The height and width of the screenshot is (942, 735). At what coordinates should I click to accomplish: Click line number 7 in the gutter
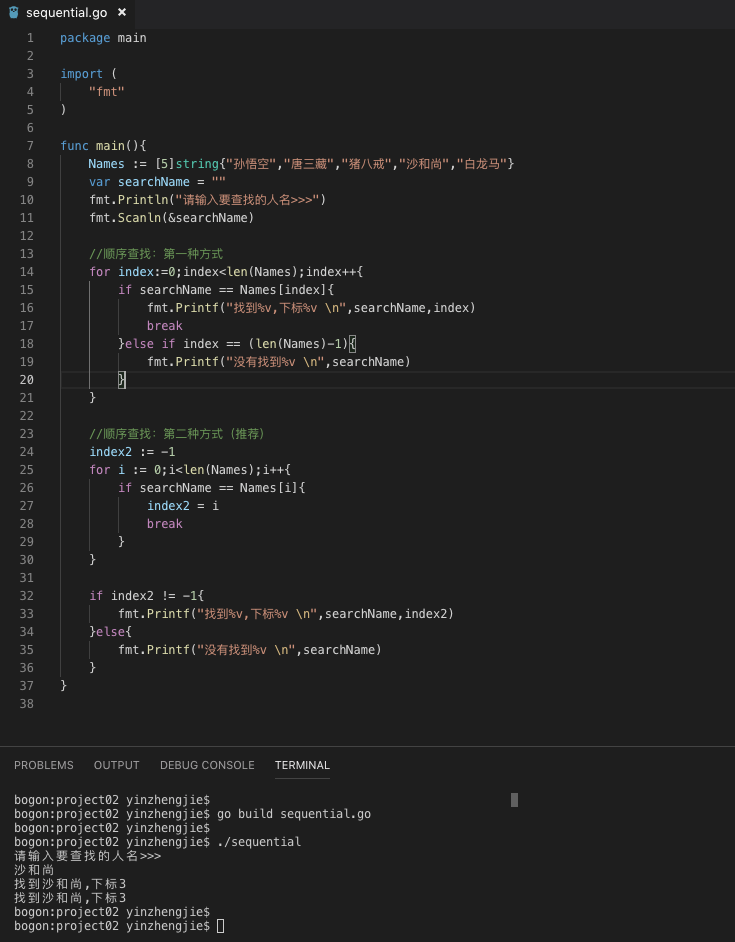point(30,145)
